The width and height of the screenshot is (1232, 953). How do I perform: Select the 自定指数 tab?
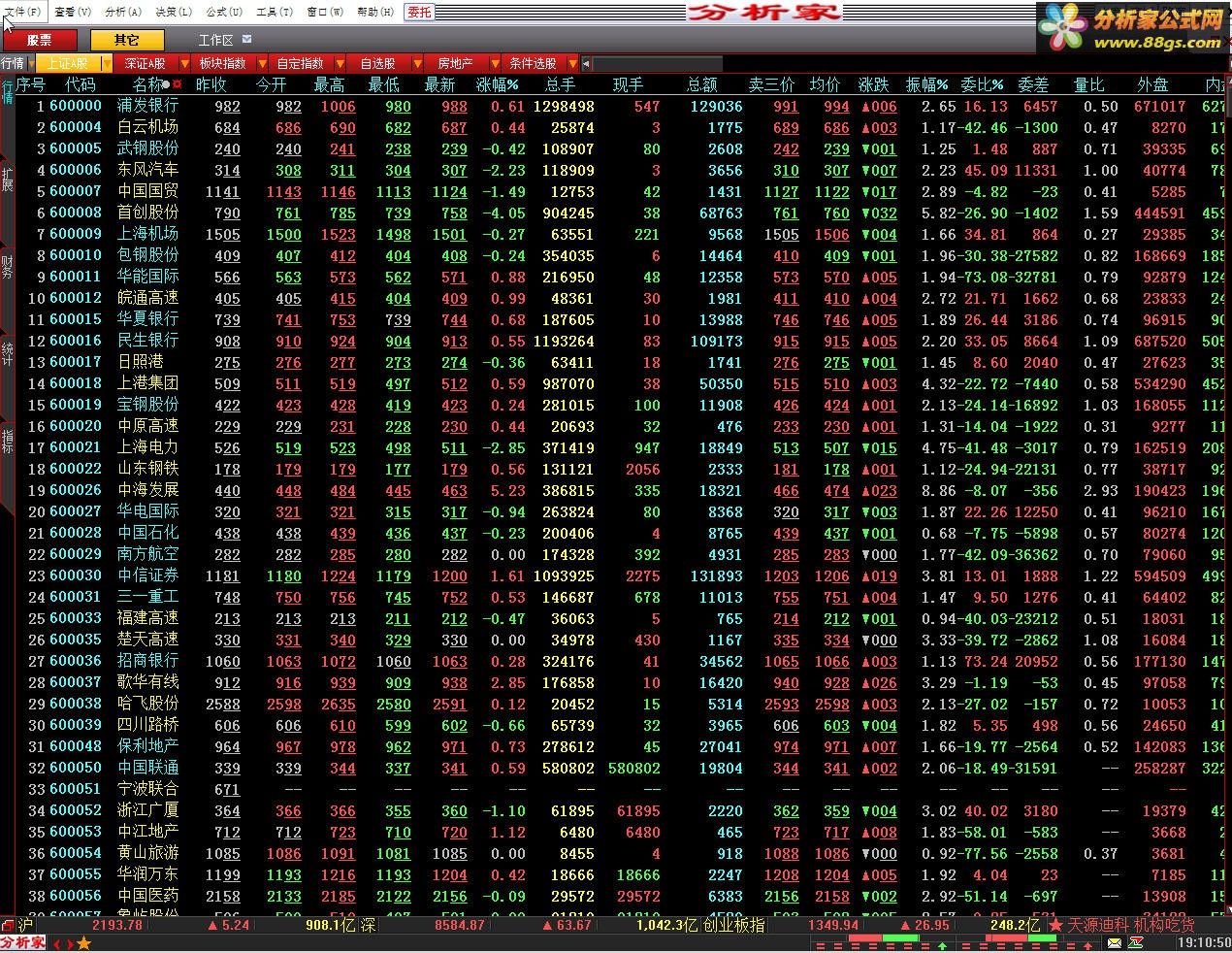300,63
